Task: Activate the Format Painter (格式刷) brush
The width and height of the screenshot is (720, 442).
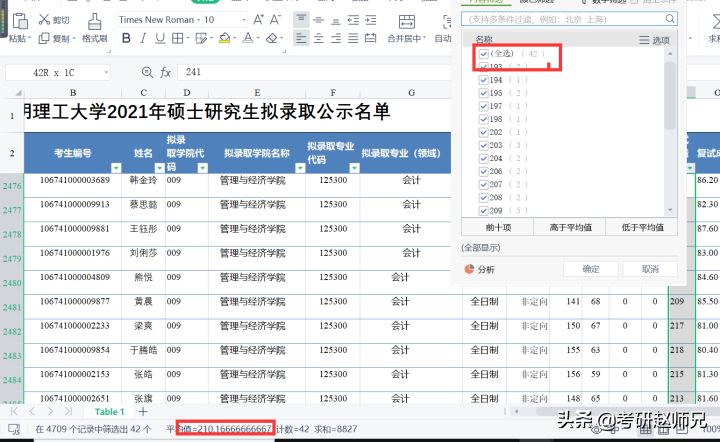Action: click(x=95, y=22)
